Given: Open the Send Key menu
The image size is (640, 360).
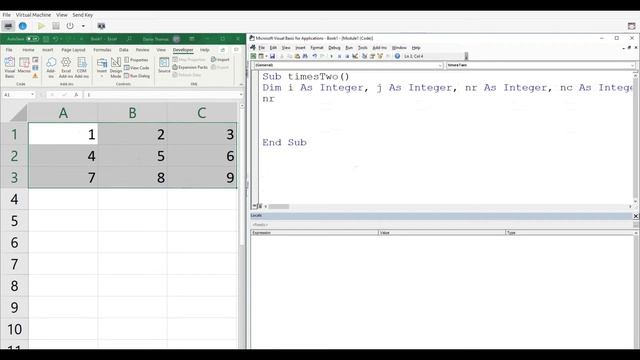Looking at the screenshot, I should point(82,15).
